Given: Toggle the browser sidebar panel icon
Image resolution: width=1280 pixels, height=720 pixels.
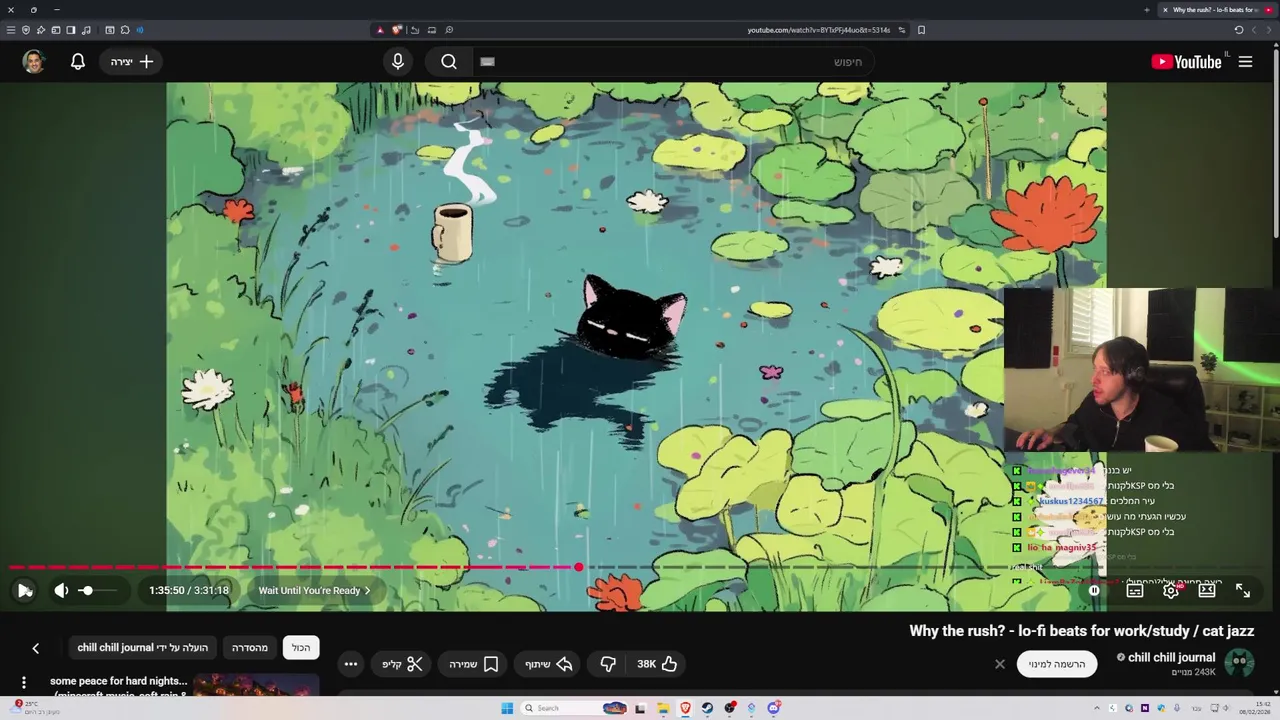Looking at the screenshot, I should click(71, 30).
